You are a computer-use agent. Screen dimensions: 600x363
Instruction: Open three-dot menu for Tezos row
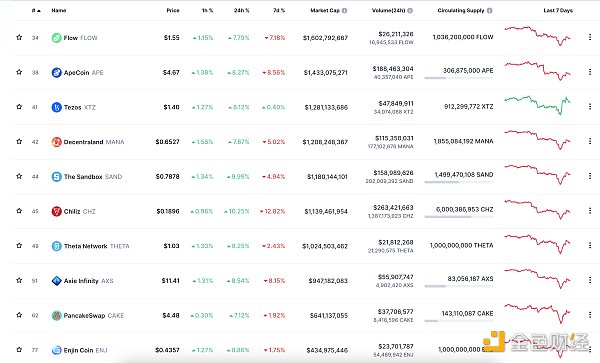[590, 107]
